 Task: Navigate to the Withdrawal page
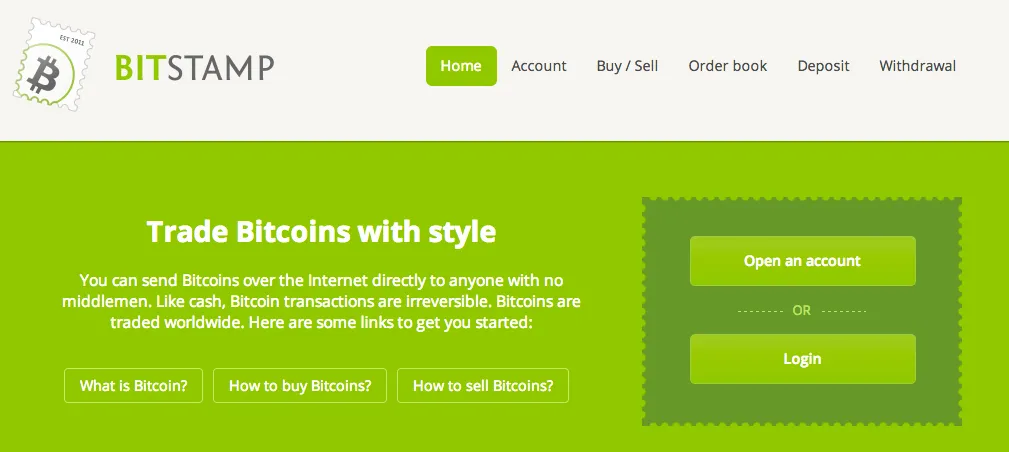pos(917,66)
